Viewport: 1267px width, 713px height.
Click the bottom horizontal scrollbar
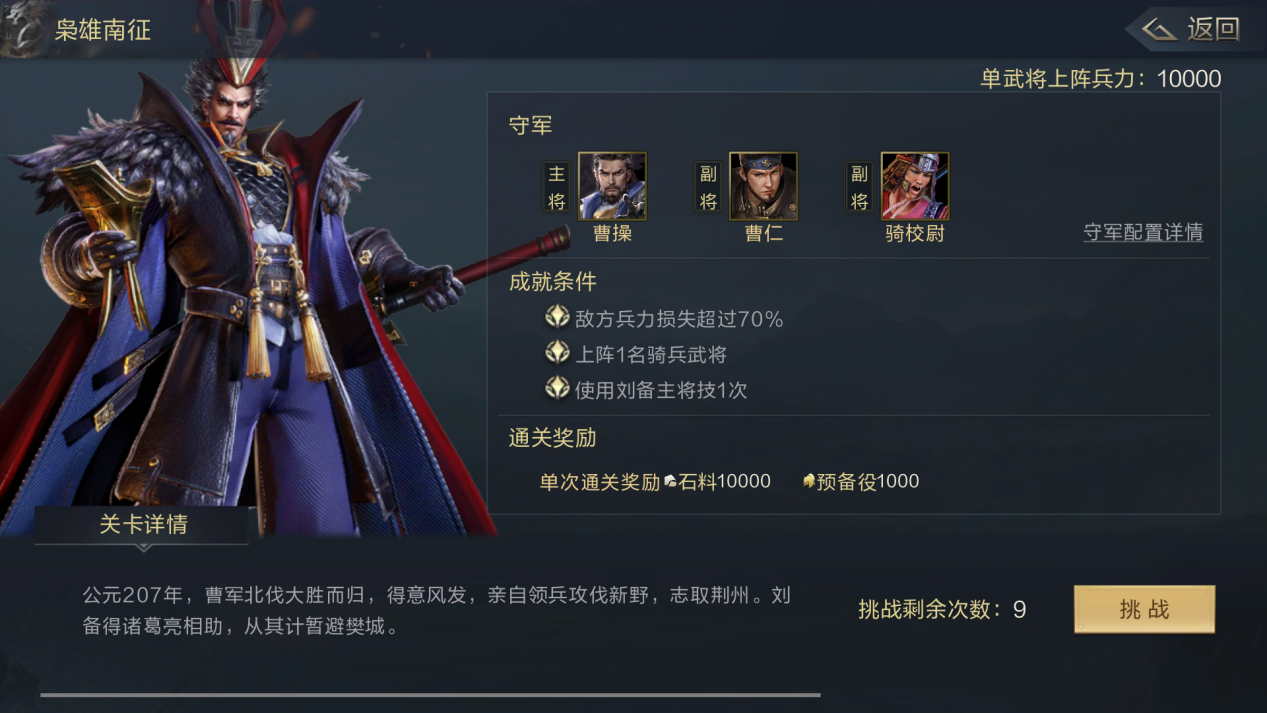click(430, 694)
